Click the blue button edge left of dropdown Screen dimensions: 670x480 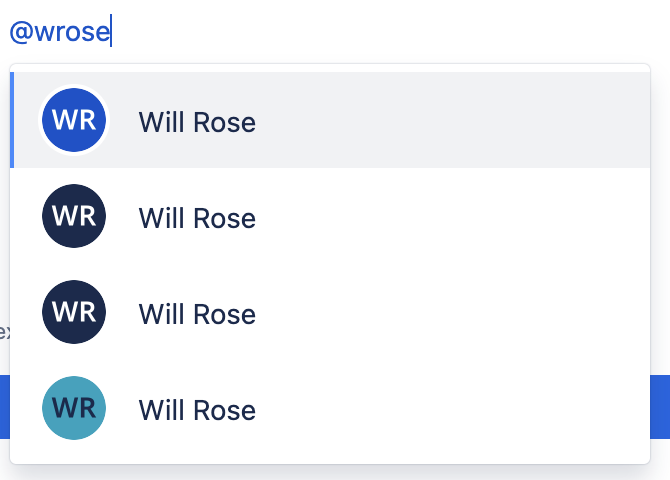[x=5, y=407]
